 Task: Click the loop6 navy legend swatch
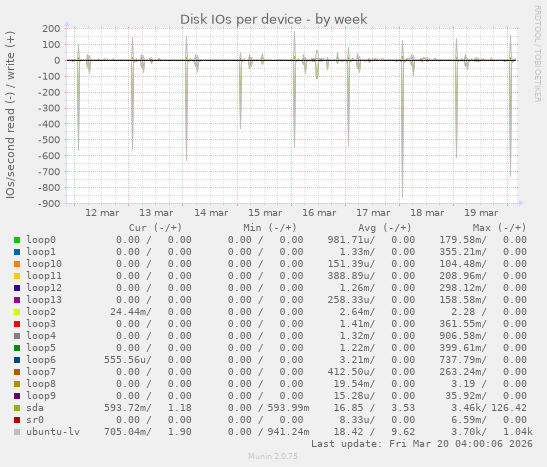coord(17,360)
